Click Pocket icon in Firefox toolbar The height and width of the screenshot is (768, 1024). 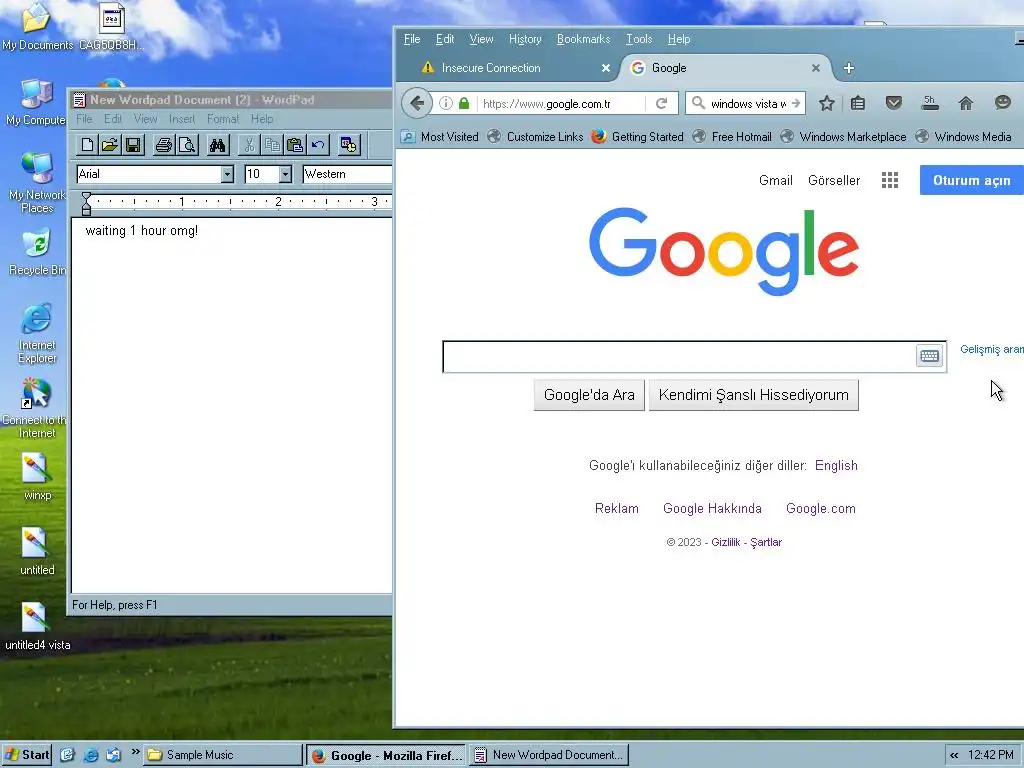[894, 103]
